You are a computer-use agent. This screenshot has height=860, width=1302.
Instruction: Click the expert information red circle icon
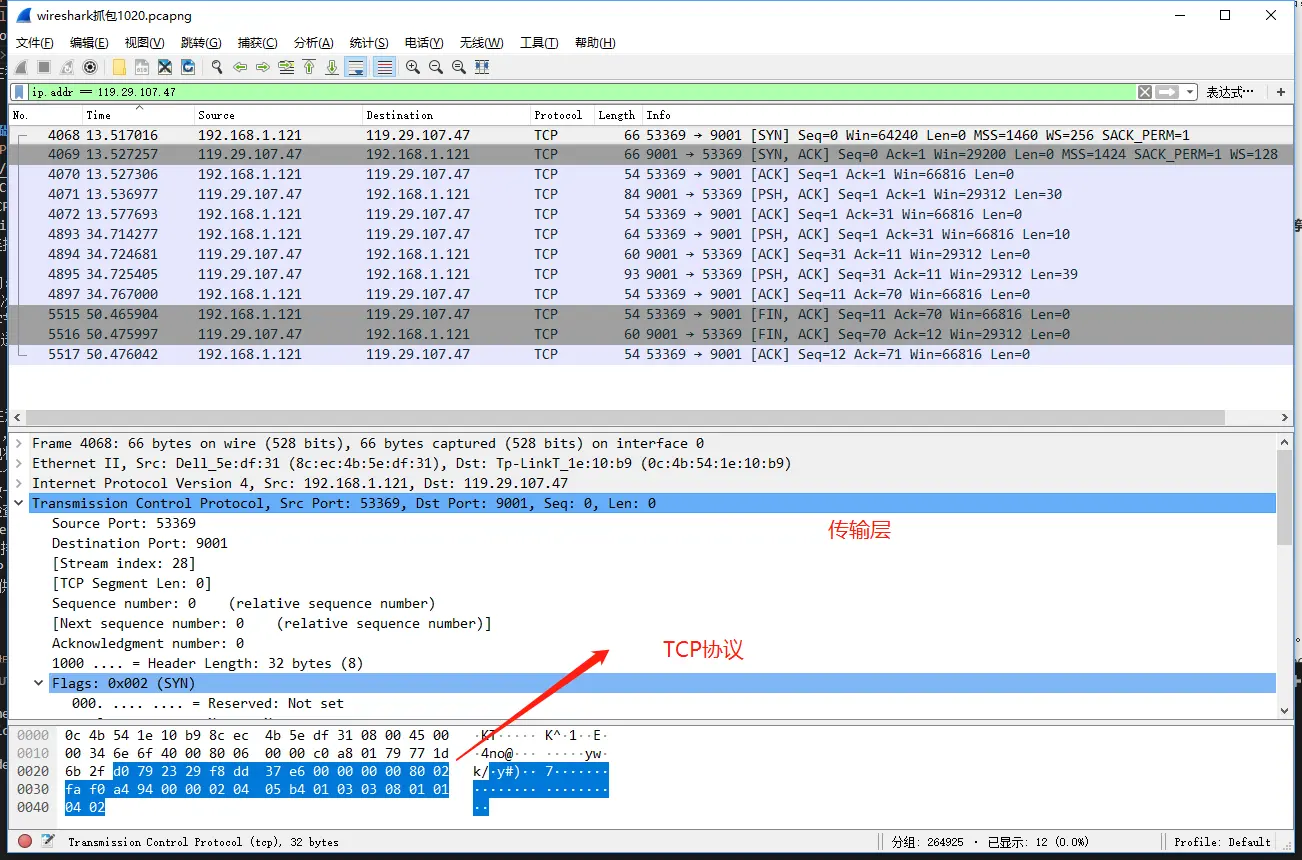click(25, 841)
